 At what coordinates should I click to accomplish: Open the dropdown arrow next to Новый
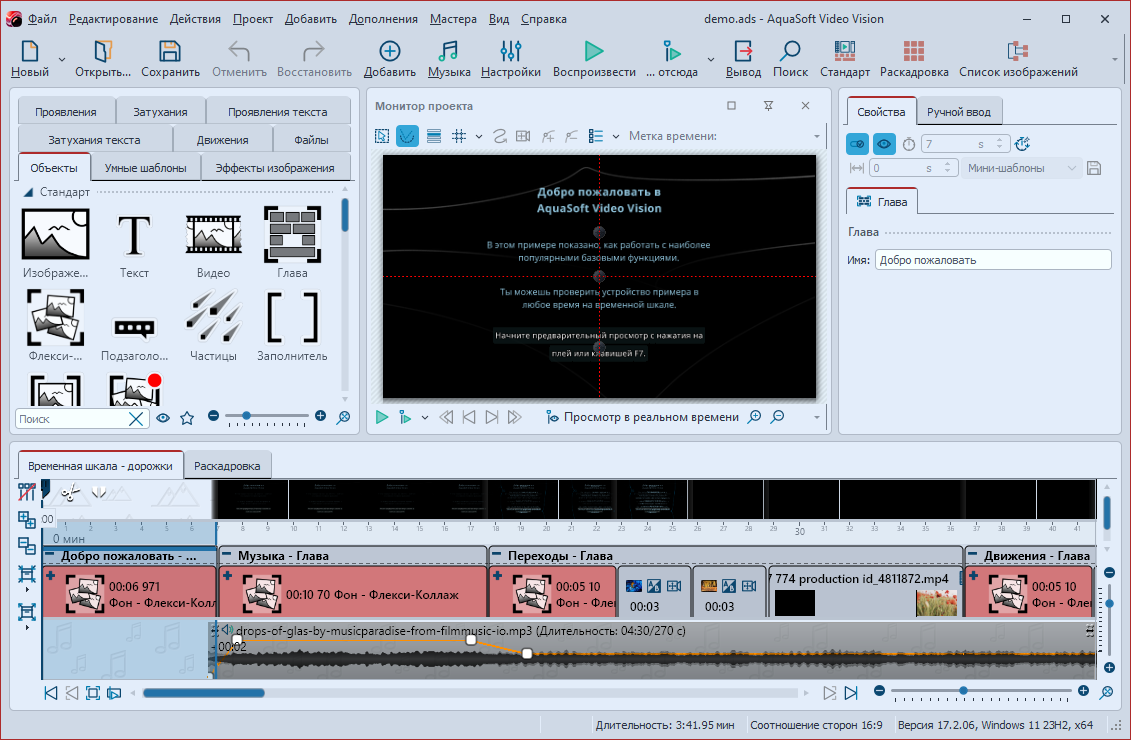(x=61, y=59)
